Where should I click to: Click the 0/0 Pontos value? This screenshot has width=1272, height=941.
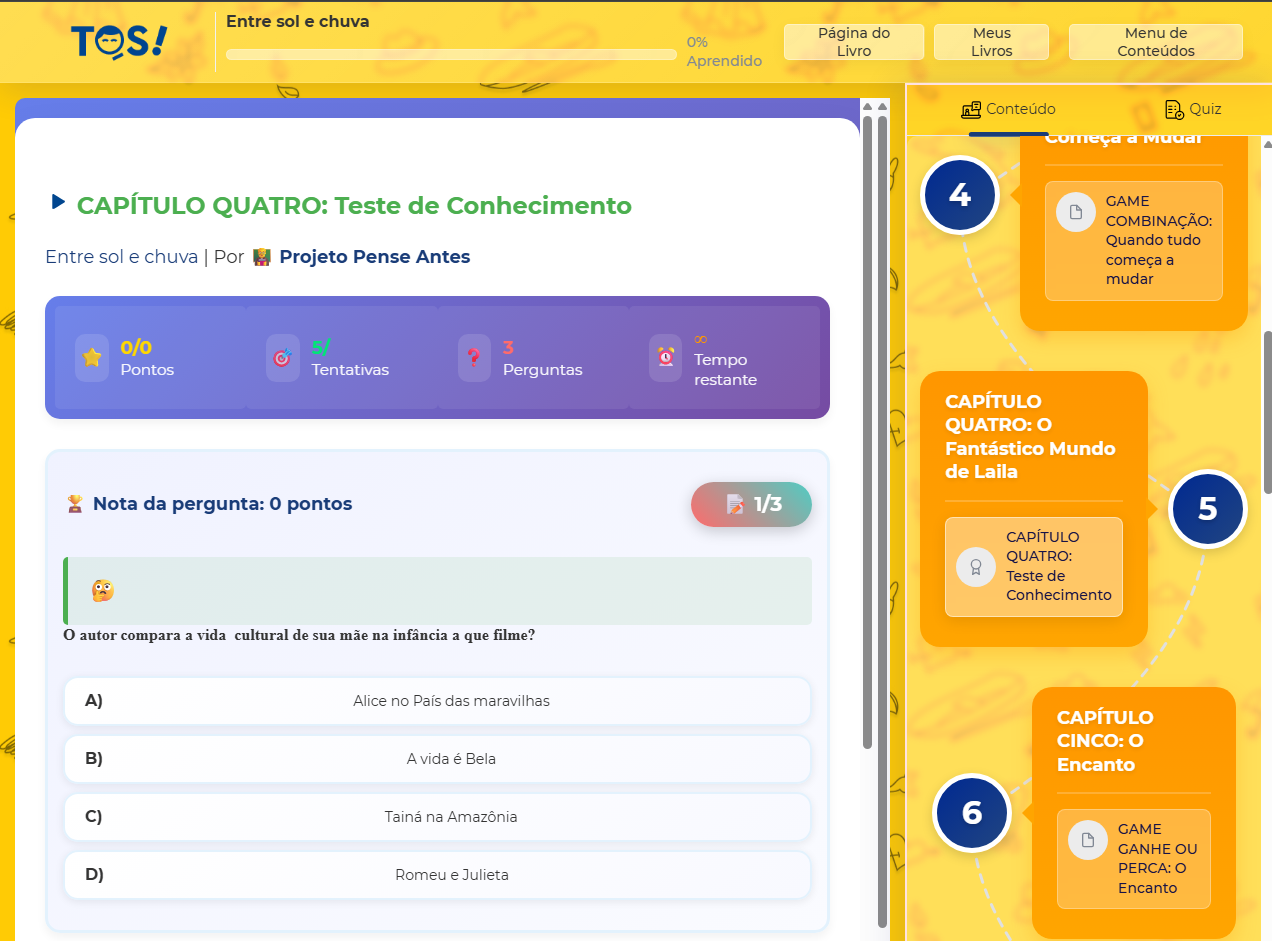click(136, 347)
